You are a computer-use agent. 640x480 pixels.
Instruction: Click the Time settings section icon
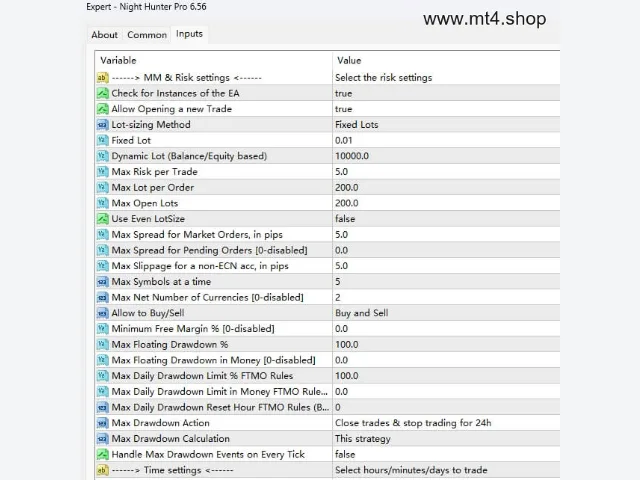point(102,470)
